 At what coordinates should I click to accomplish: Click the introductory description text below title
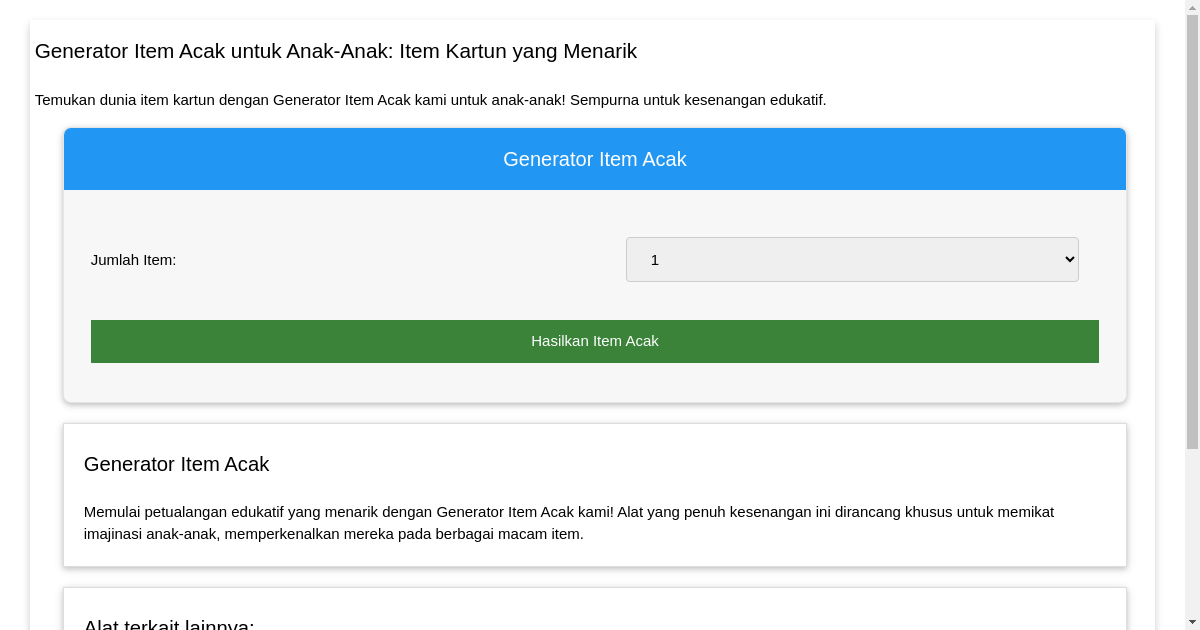point(430,100)
